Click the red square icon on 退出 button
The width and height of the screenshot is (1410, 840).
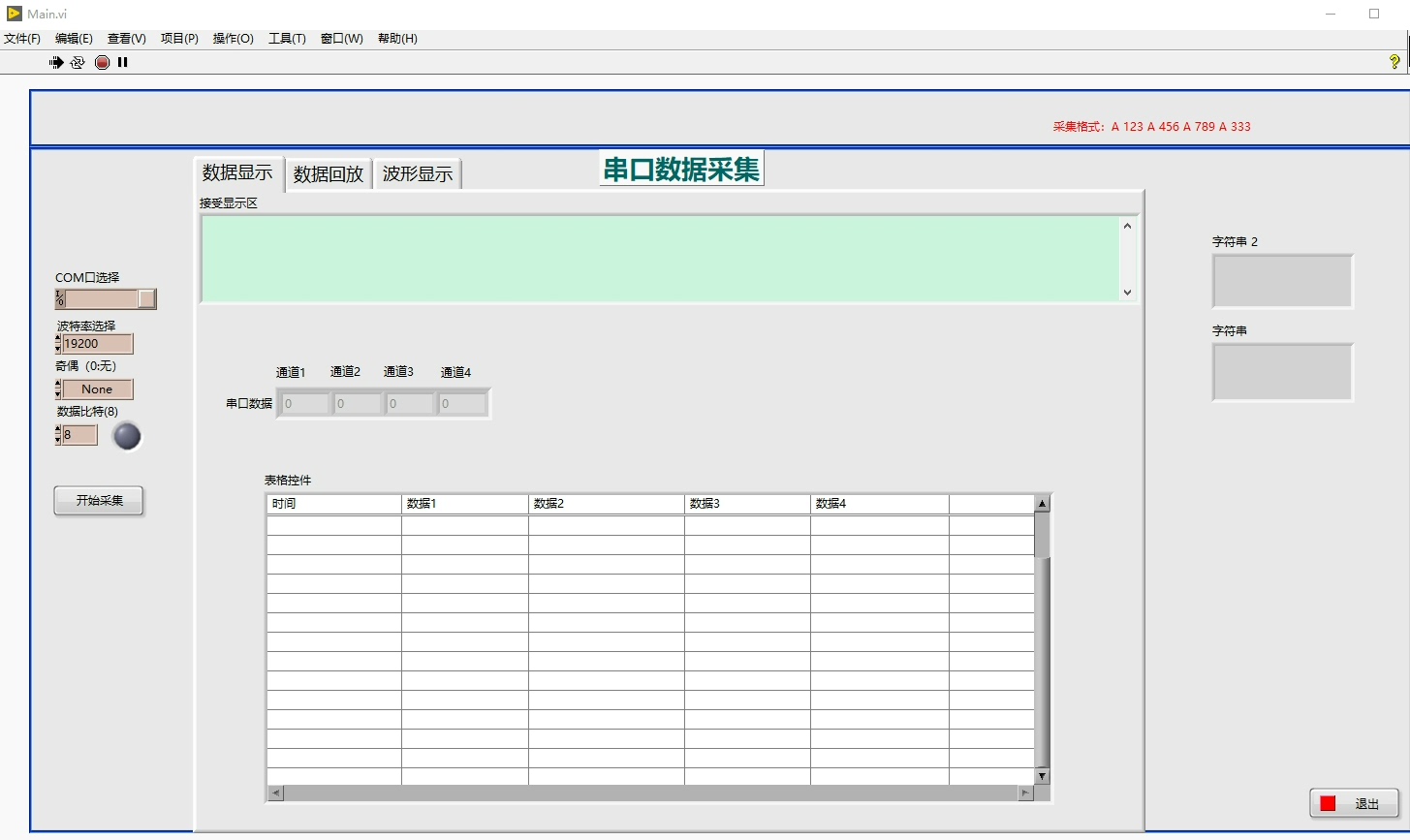1328,803
